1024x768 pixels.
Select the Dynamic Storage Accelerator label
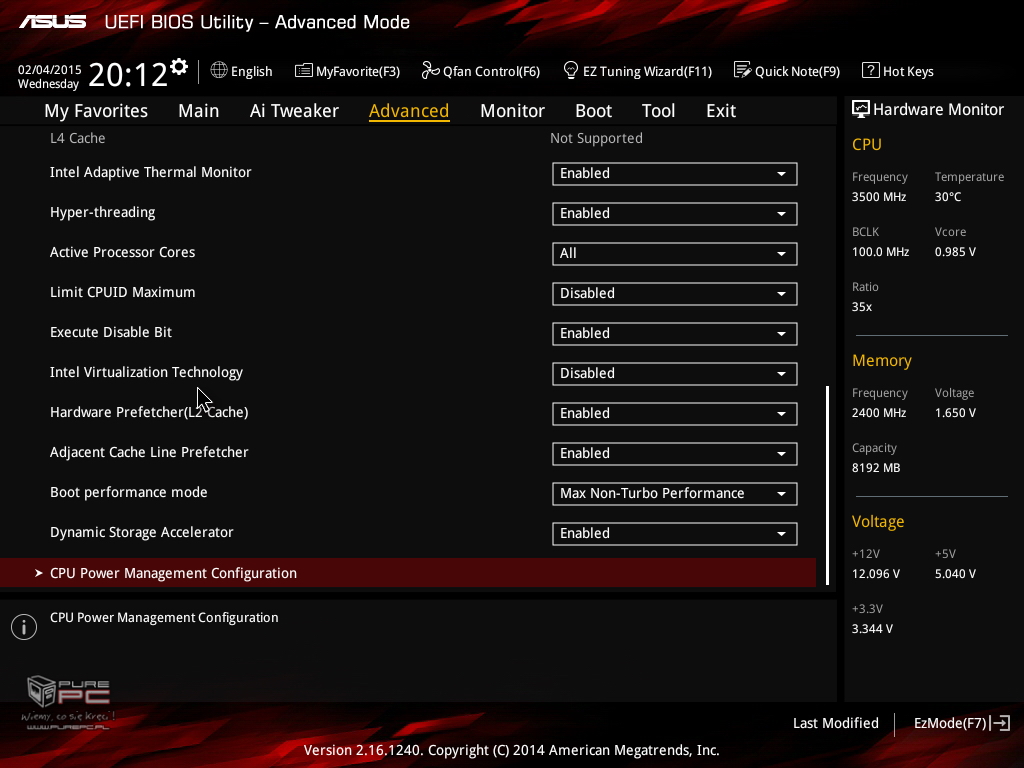pyautogui.click(x=142, y=532)
